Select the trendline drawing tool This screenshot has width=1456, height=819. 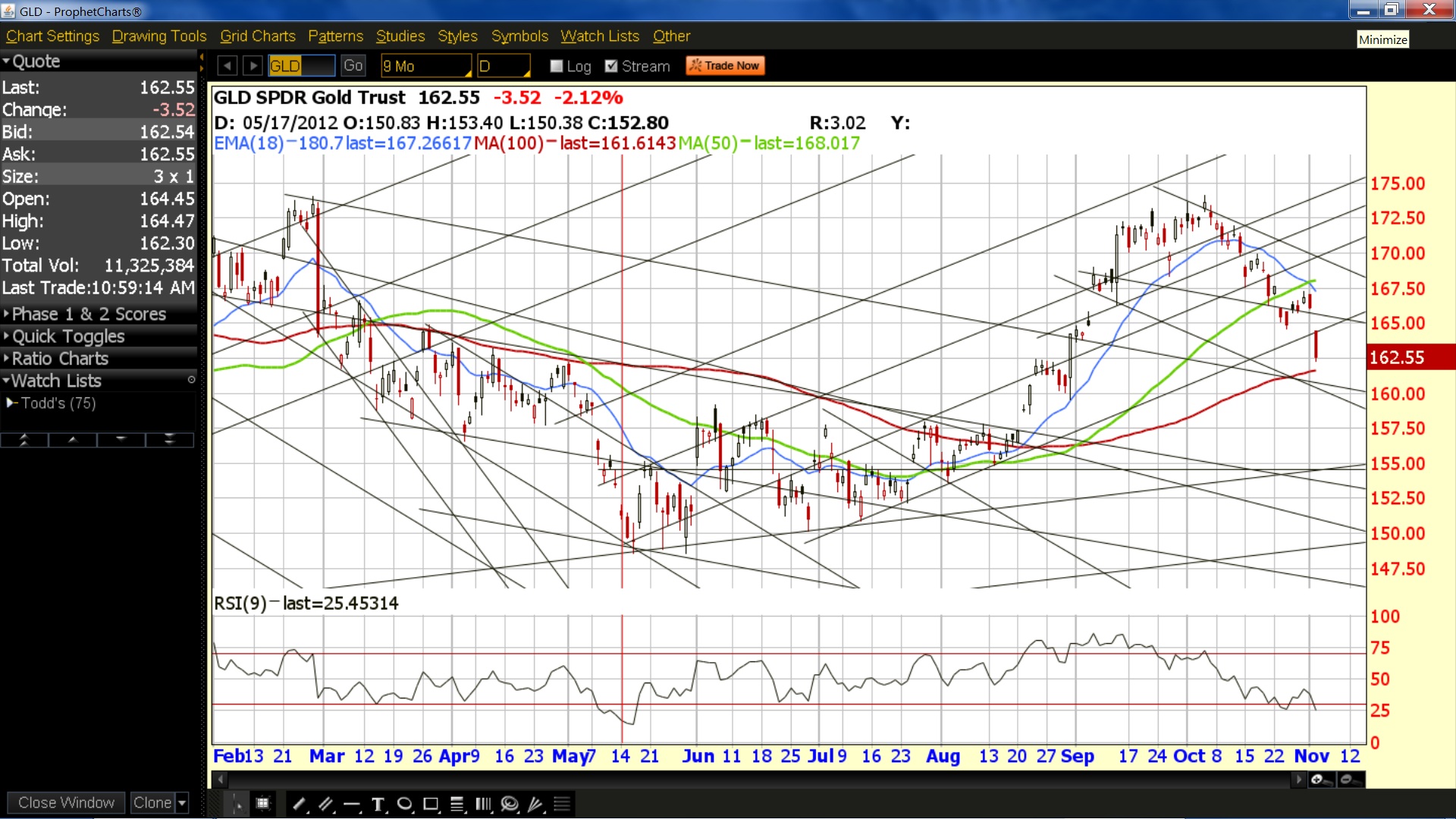[x=300, y=805]
